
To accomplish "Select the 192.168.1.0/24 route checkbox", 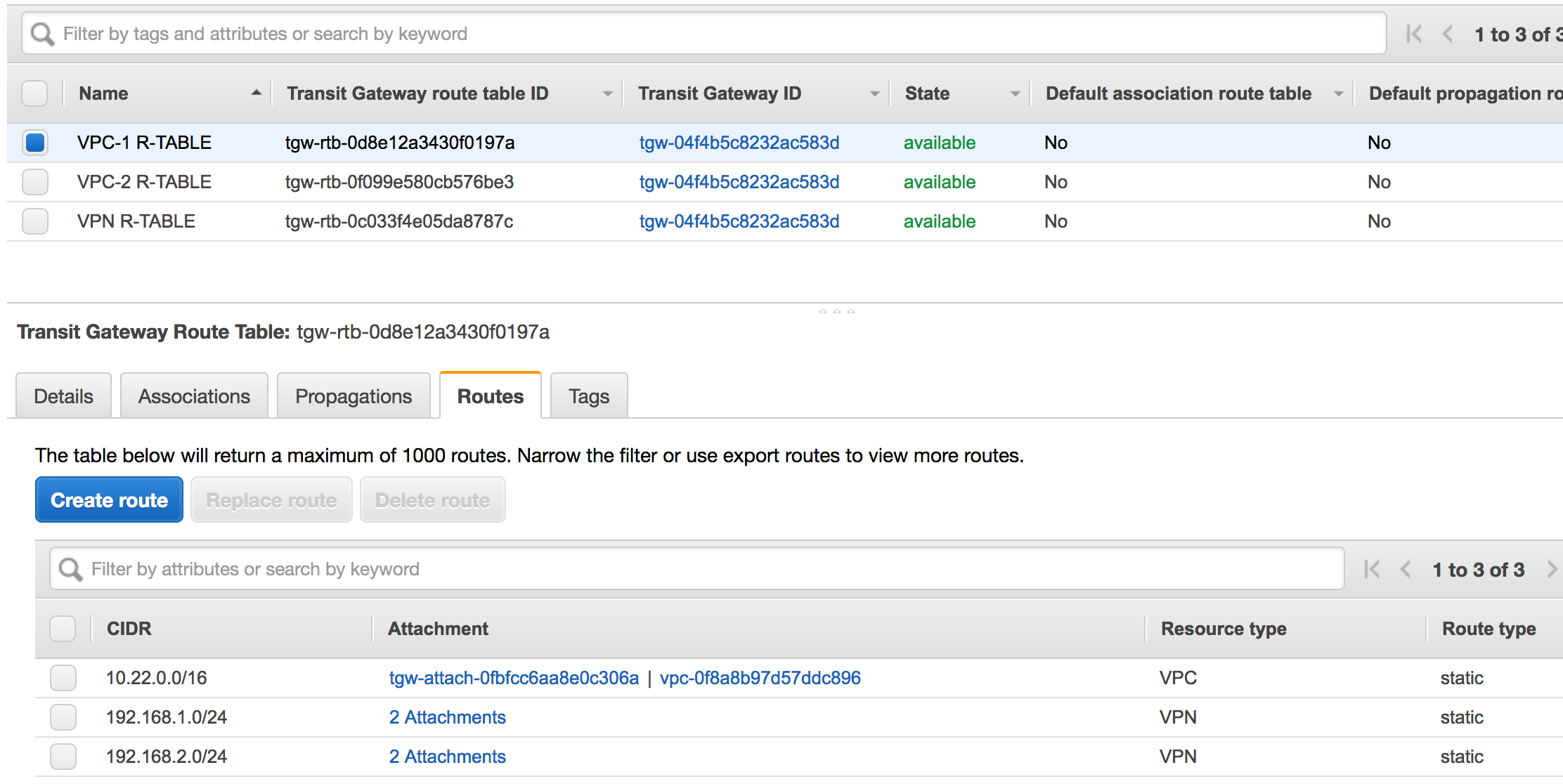I will (63, 717).
